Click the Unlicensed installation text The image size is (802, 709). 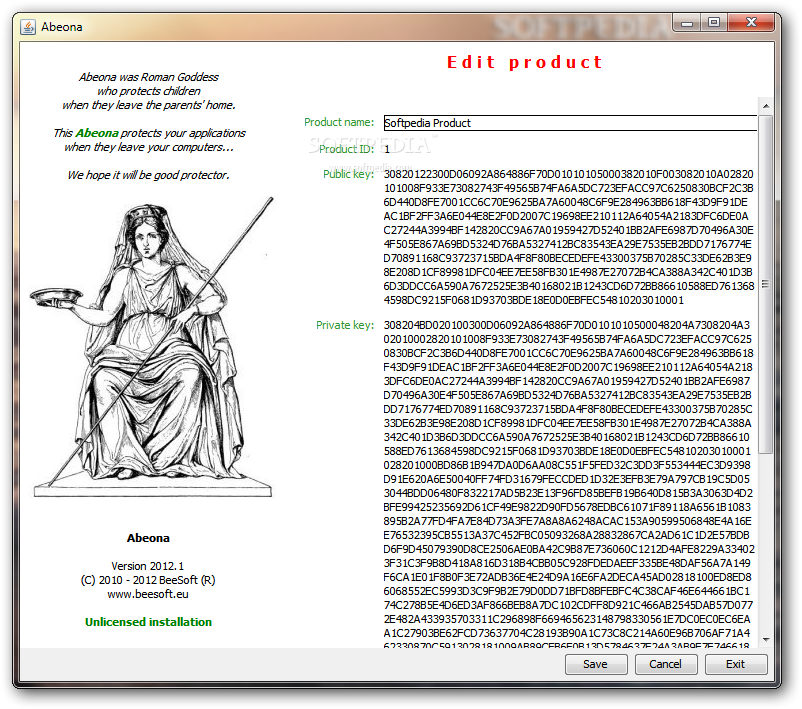pos(148,622)
